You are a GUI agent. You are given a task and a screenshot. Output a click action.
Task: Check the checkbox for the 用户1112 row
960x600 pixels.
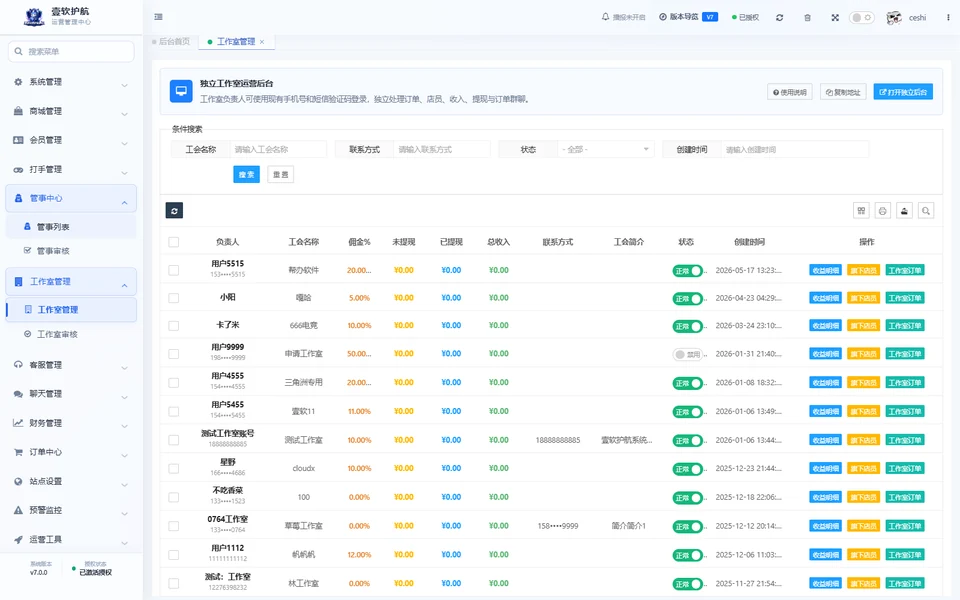click(174, 555)
